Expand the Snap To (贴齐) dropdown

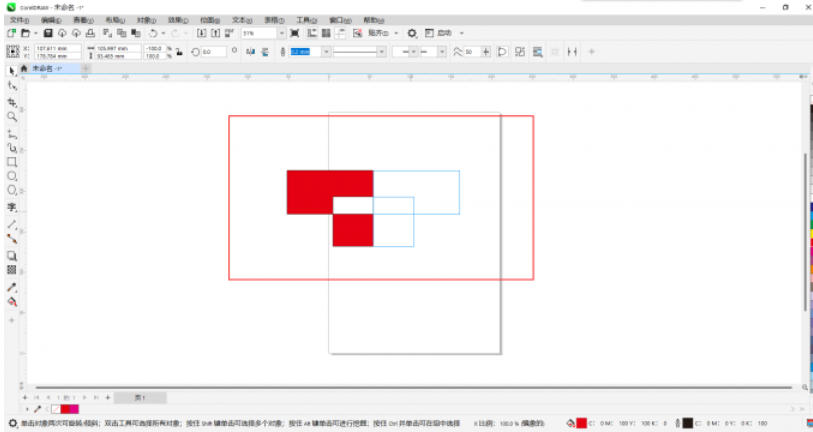[x=397, y=33]
